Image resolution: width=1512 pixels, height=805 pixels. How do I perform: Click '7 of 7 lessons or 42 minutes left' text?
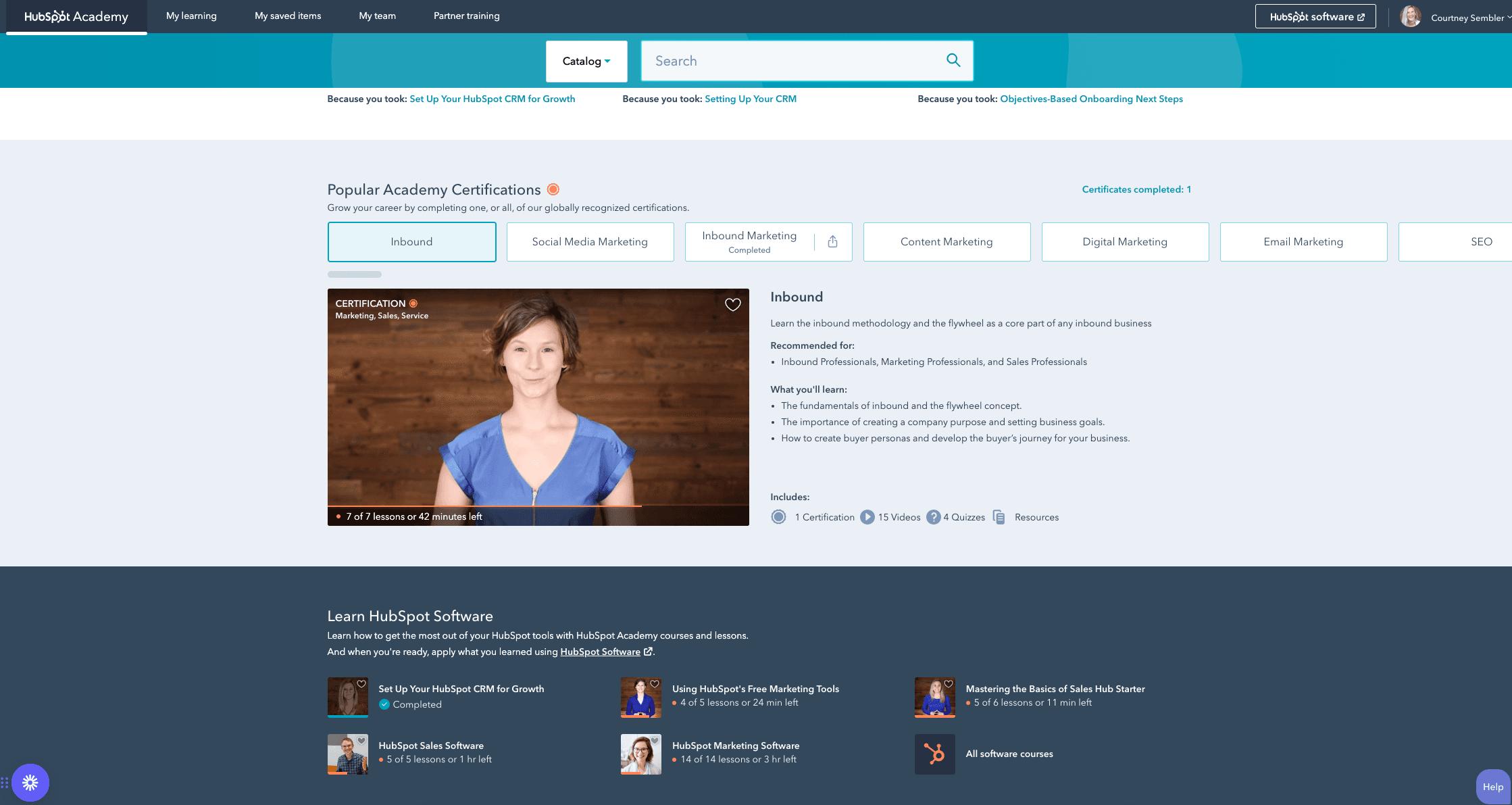coord(414,516)
